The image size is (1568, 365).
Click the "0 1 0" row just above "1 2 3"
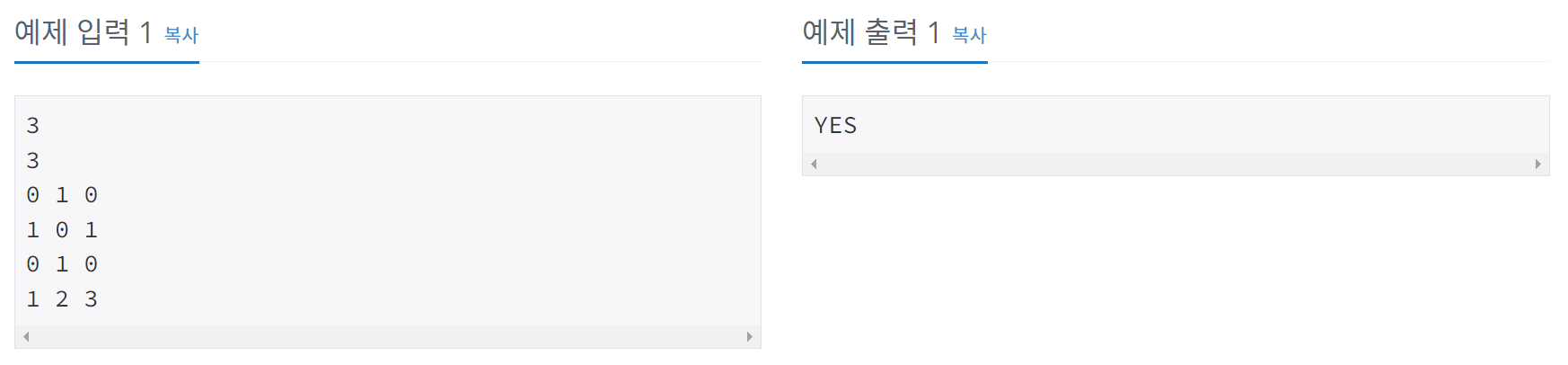point(62,264)
